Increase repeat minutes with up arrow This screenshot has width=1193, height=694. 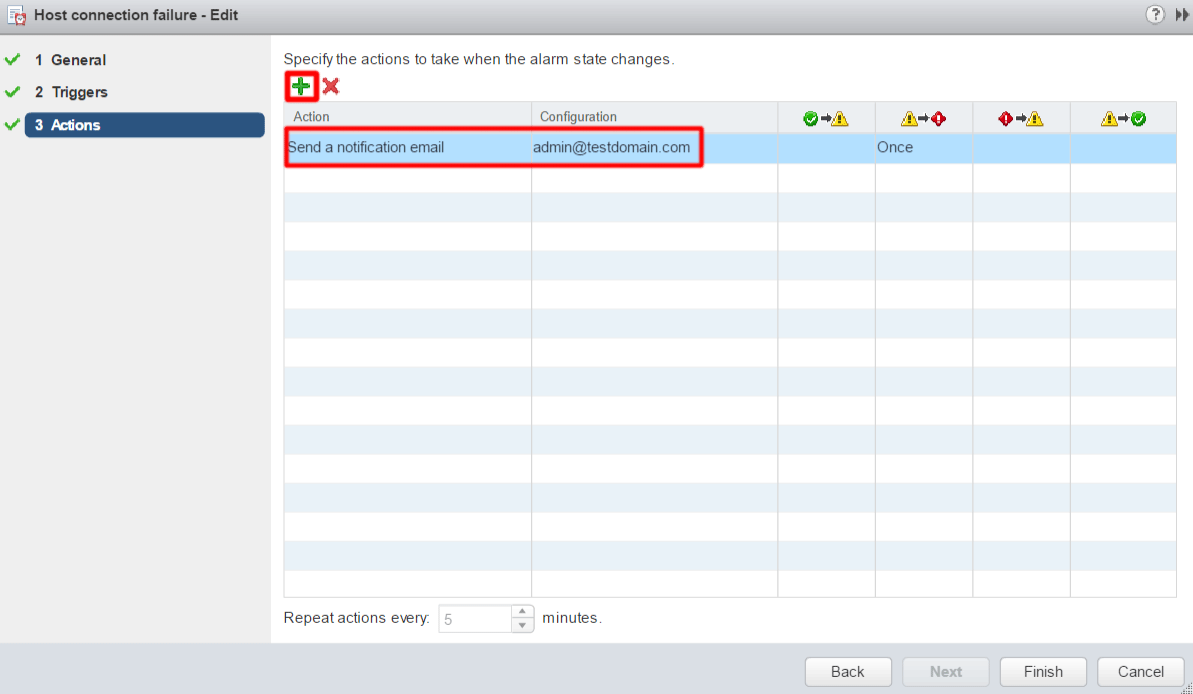pos(522,612)
